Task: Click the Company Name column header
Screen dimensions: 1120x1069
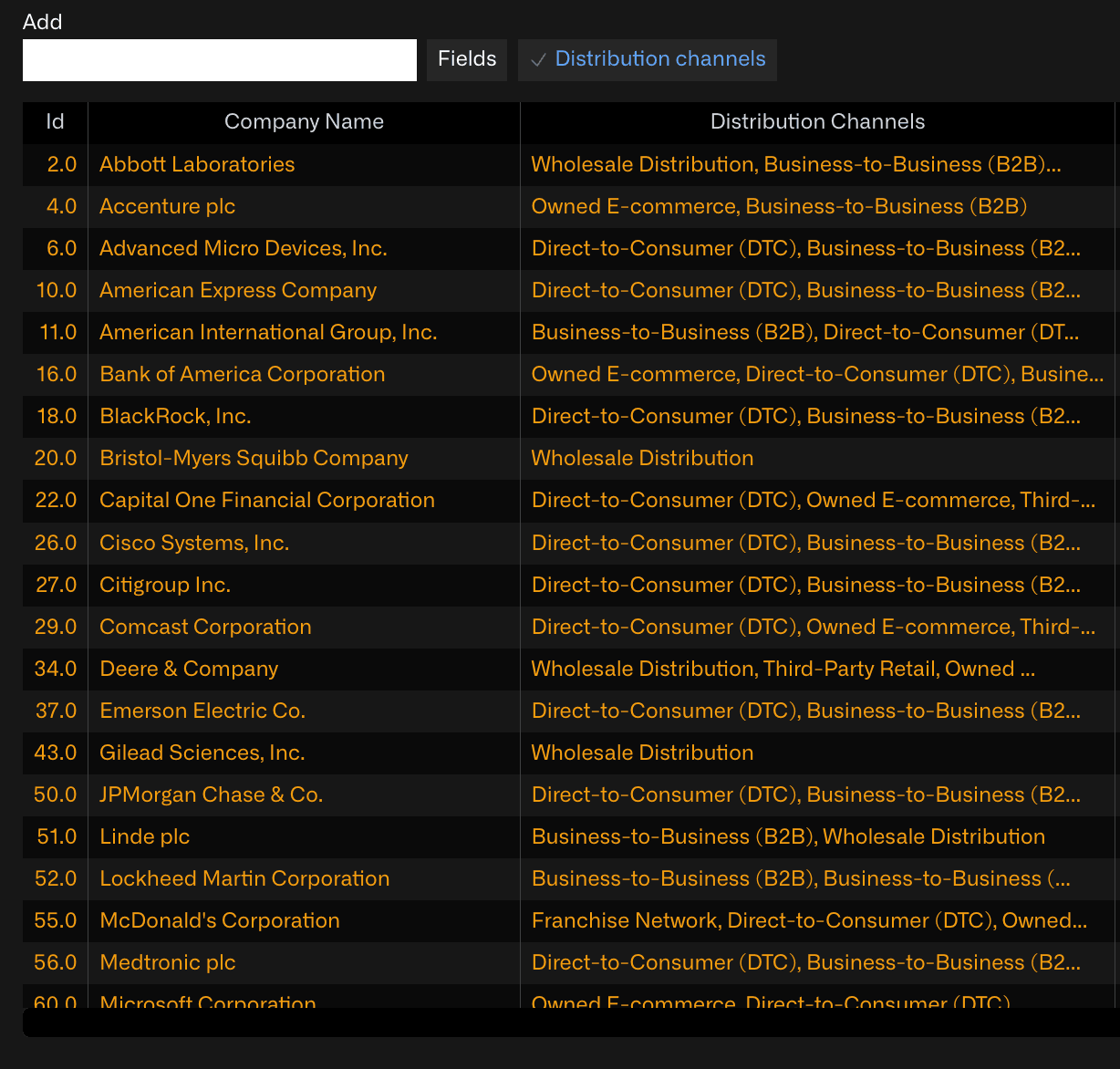Action: click(x=304, y=122)
